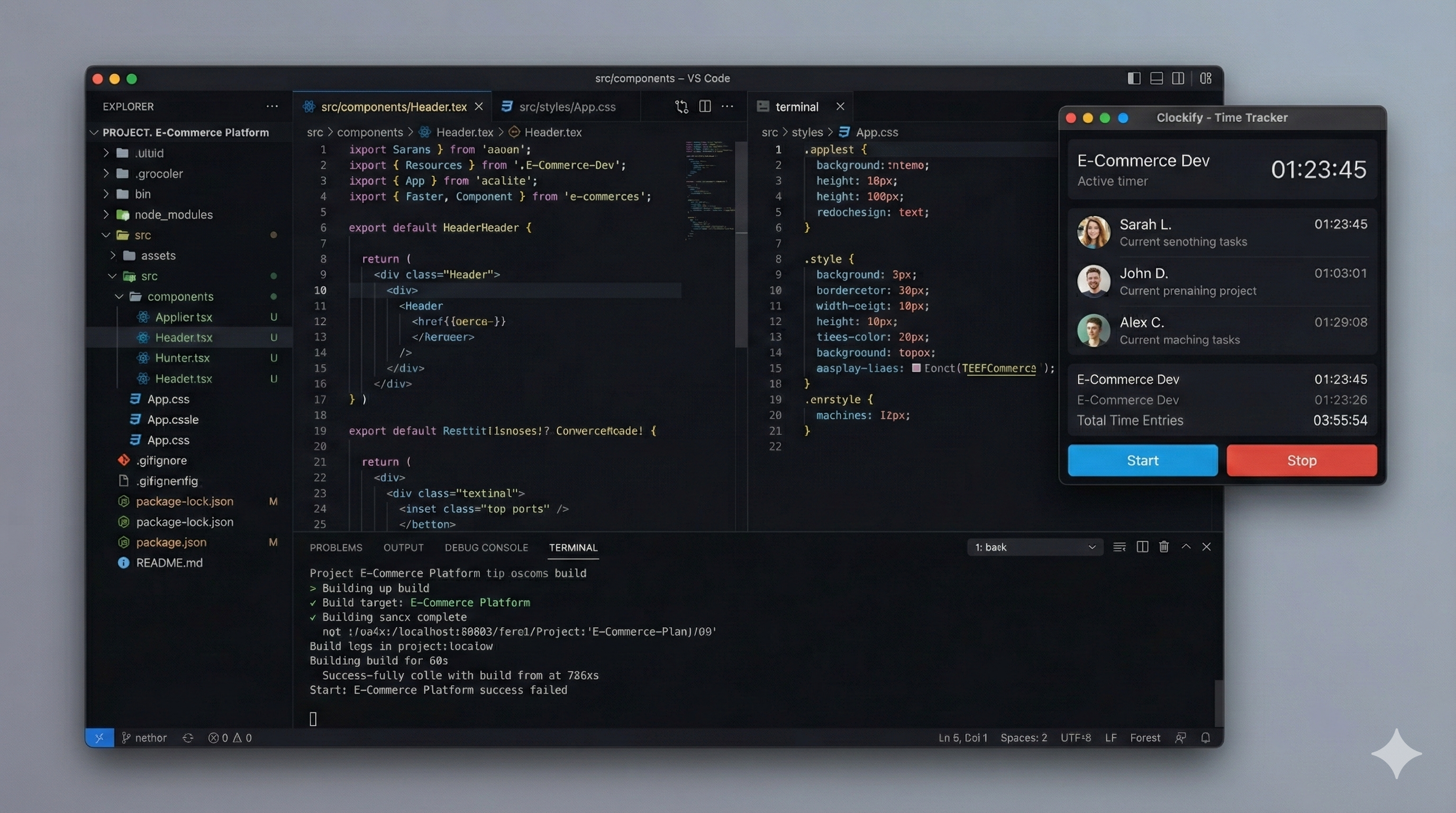Click the pink color swatch on App.css line 15
The width and height of the screenshot is (1456, 813).
917,368
